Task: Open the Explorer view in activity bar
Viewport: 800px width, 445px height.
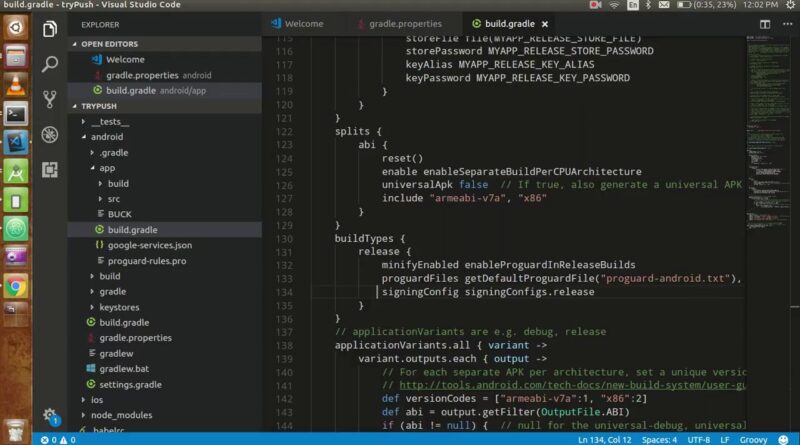Action: (x=49, y=29)
